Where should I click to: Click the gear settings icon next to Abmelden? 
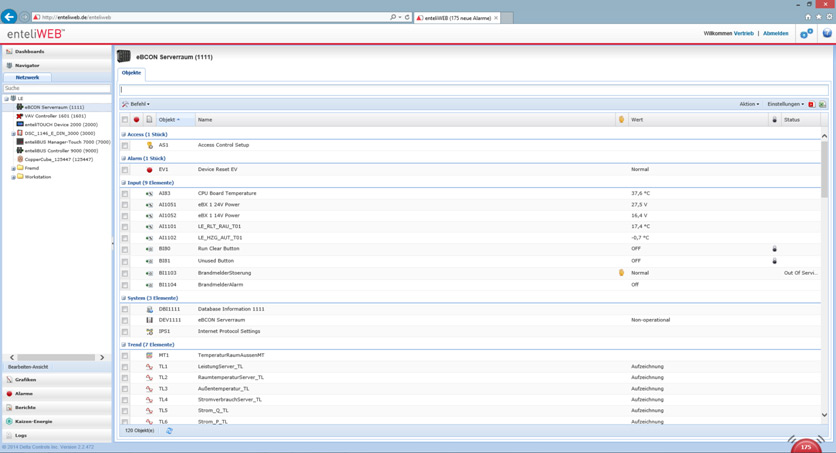coord(806,34)
